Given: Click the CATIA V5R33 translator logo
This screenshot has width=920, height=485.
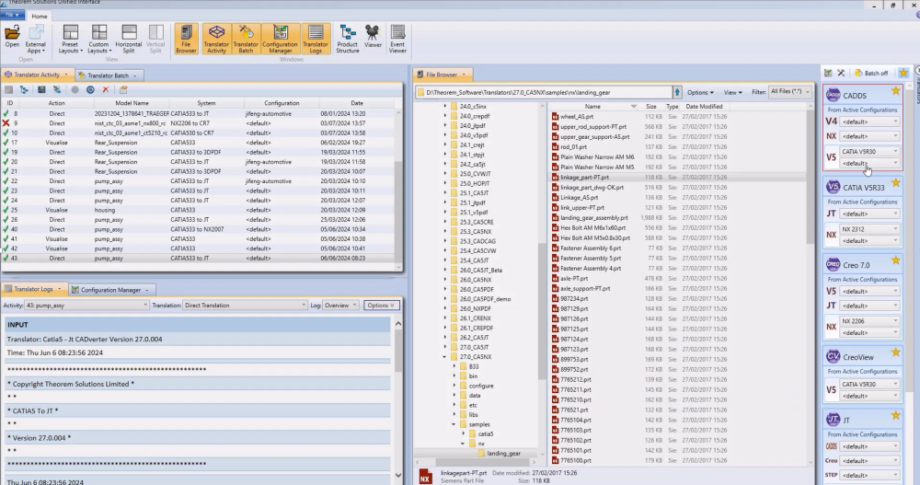Looking at the screenshot, I should tap(833, 187).
